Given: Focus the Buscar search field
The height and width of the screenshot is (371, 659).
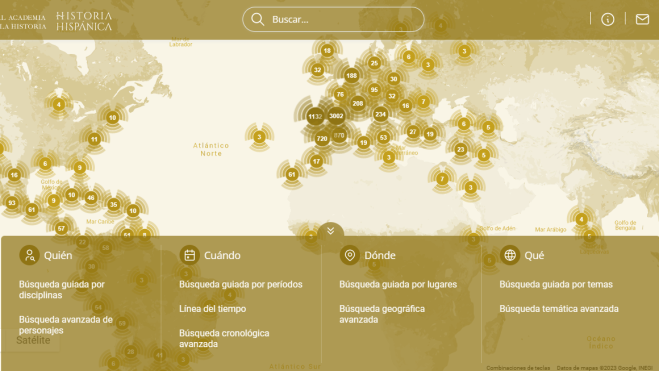Looking at the screenshot, I should point(333,19).
